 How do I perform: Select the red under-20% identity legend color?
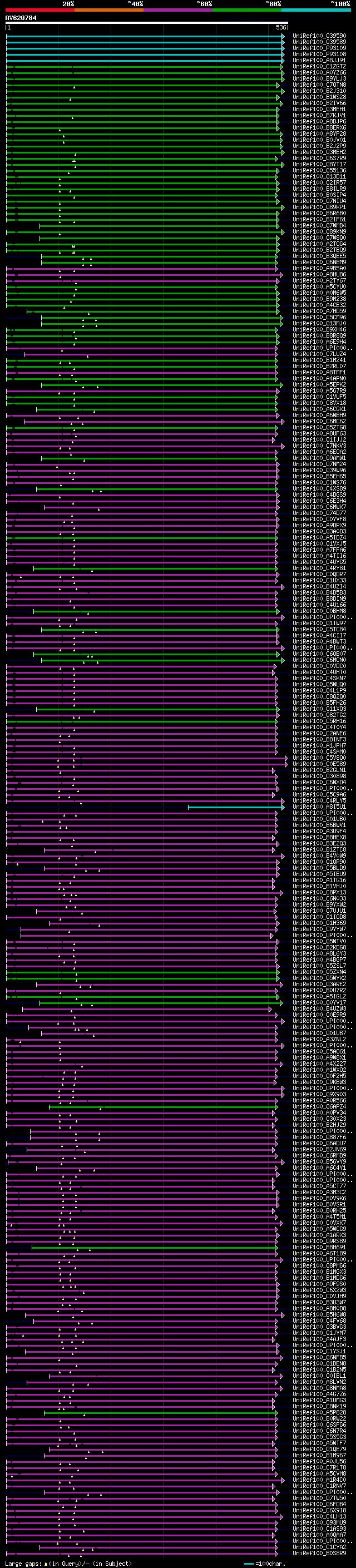click(40, 10)
